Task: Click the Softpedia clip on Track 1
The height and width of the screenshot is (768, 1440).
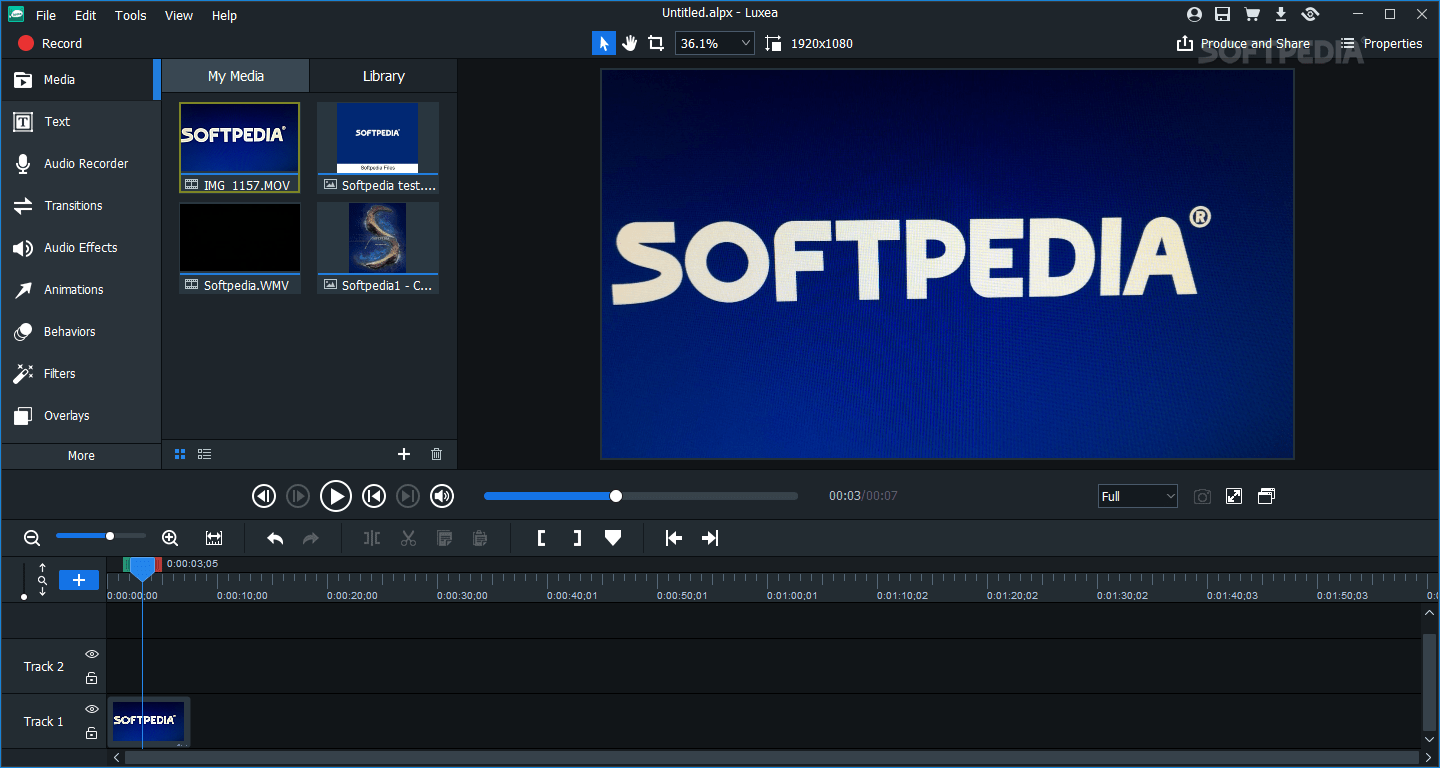Action: coord(148,721)
